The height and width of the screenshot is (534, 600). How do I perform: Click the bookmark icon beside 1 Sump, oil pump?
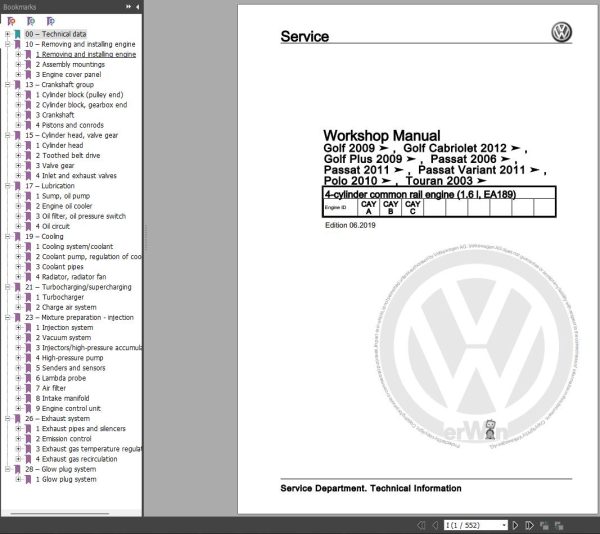coord(28,196)
